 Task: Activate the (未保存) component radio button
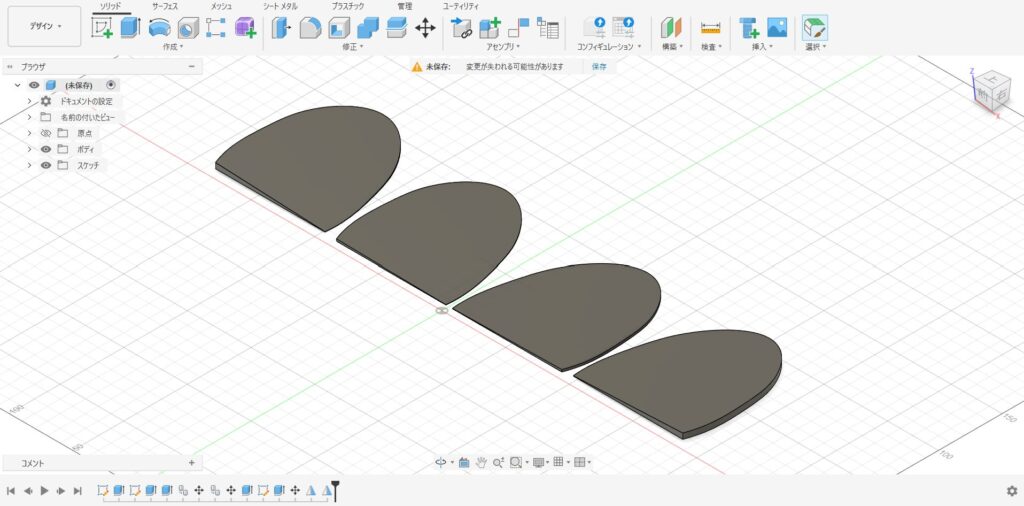coord(111,85)
